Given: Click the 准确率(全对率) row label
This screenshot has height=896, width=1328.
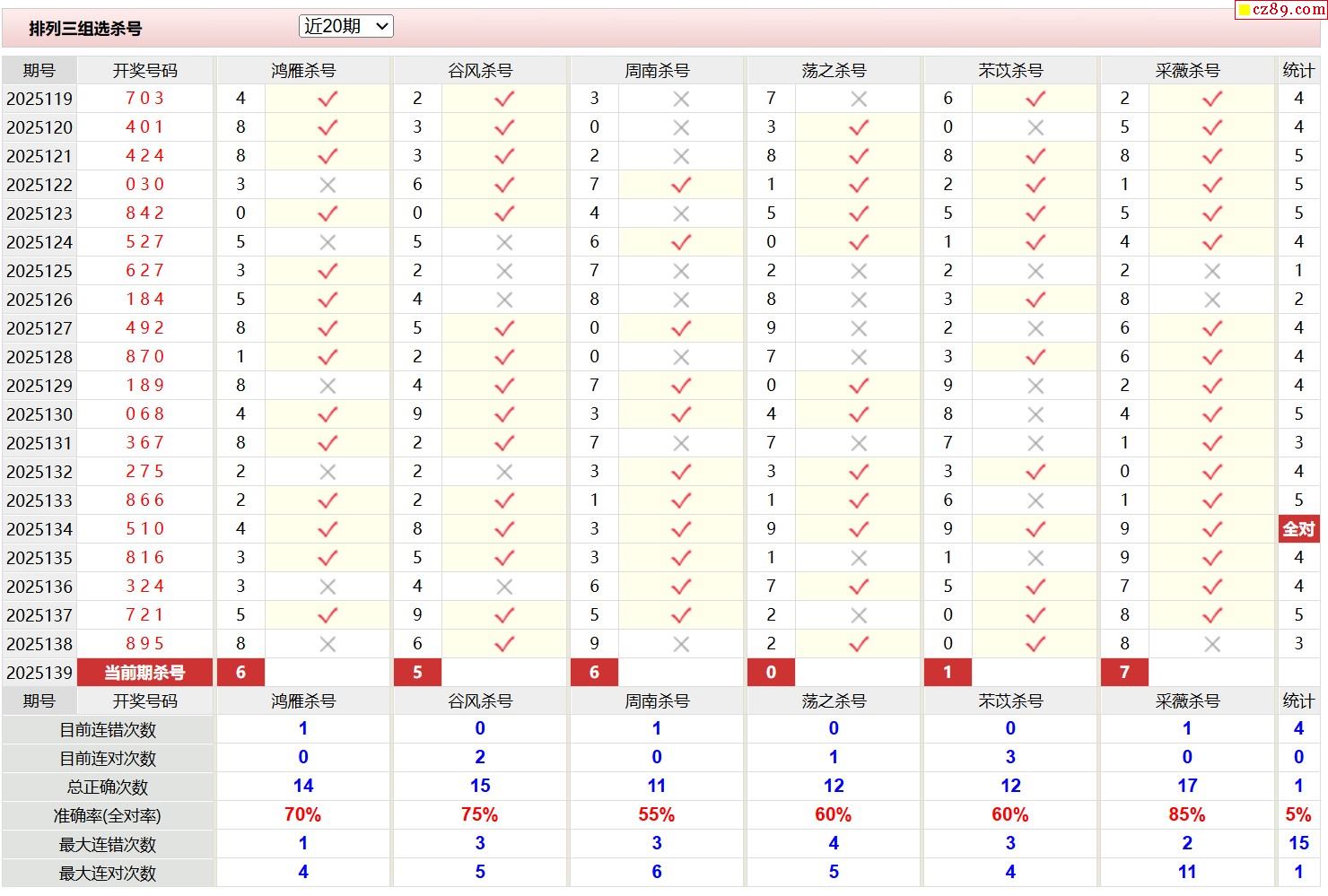Looking at the screenshot, I should (x=108, y=816).
